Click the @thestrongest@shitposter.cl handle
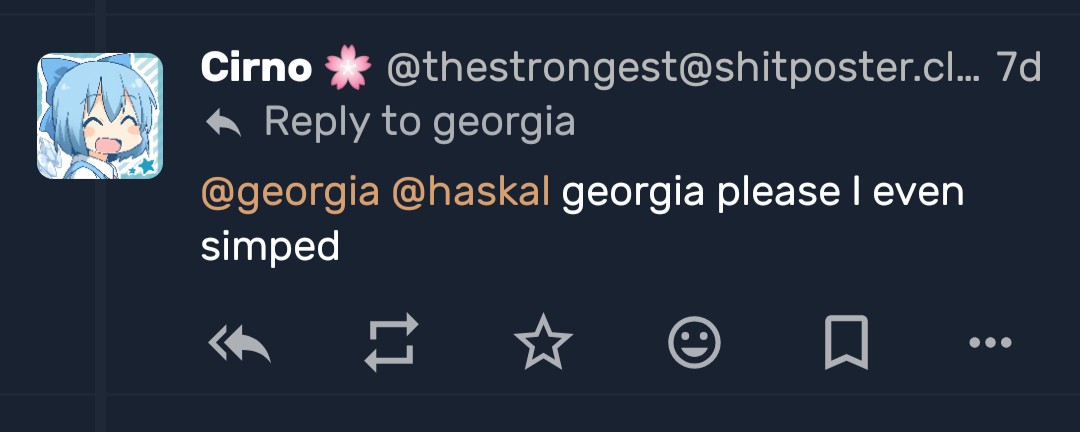 pos(680,69)
